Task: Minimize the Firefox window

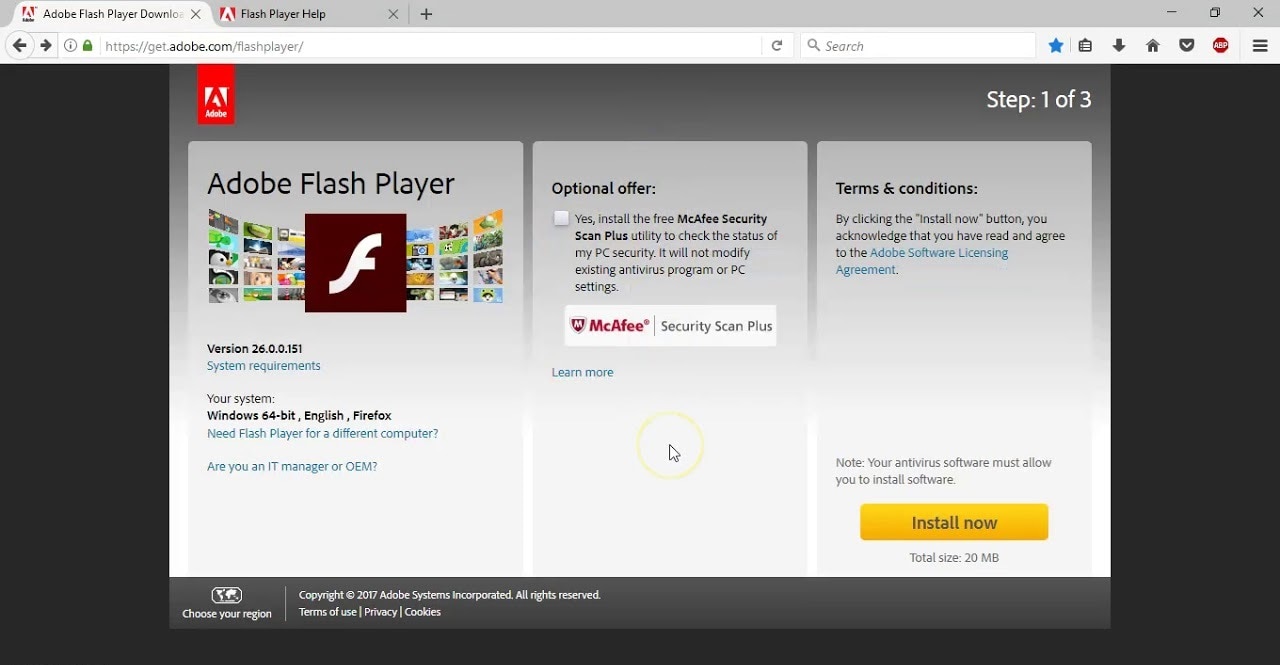Action: tap(1172, 12)
